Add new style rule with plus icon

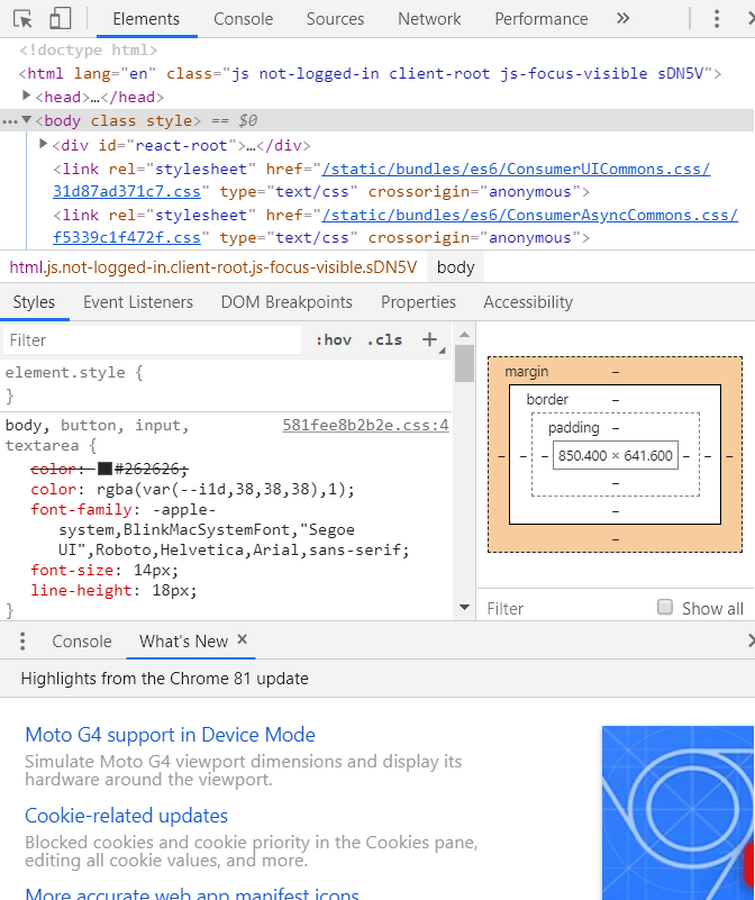tap(429, 340)
